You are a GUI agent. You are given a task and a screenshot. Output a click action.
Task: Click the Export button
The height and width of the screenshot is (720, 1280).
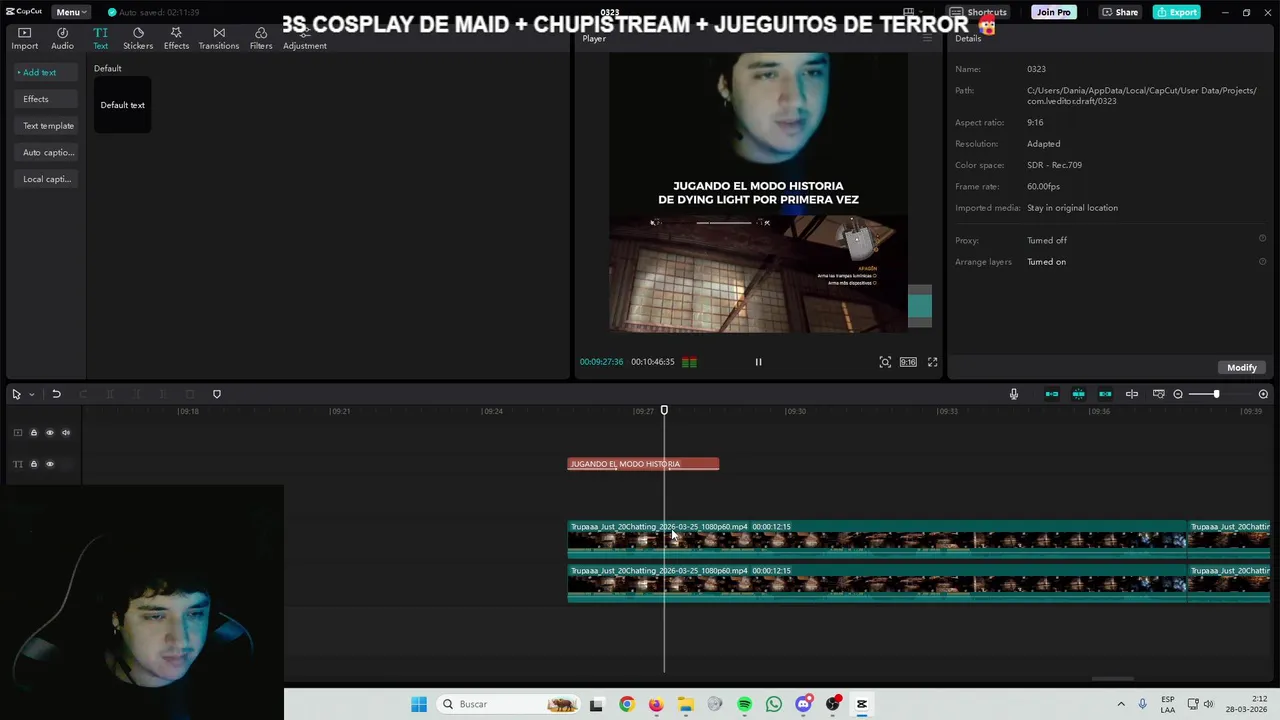(x=1176, y=12)
